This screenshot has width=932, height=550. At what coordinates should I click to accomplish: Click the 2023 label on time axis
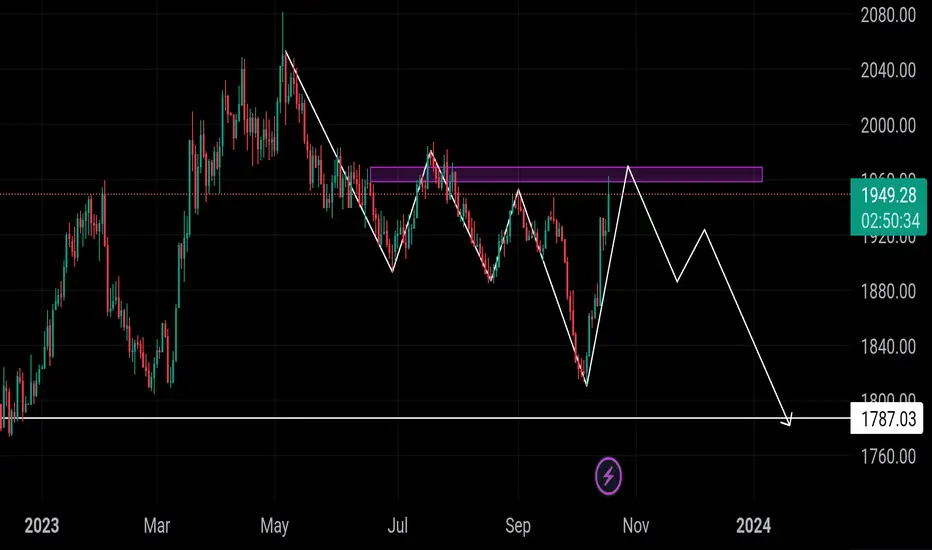coord(42,526)
